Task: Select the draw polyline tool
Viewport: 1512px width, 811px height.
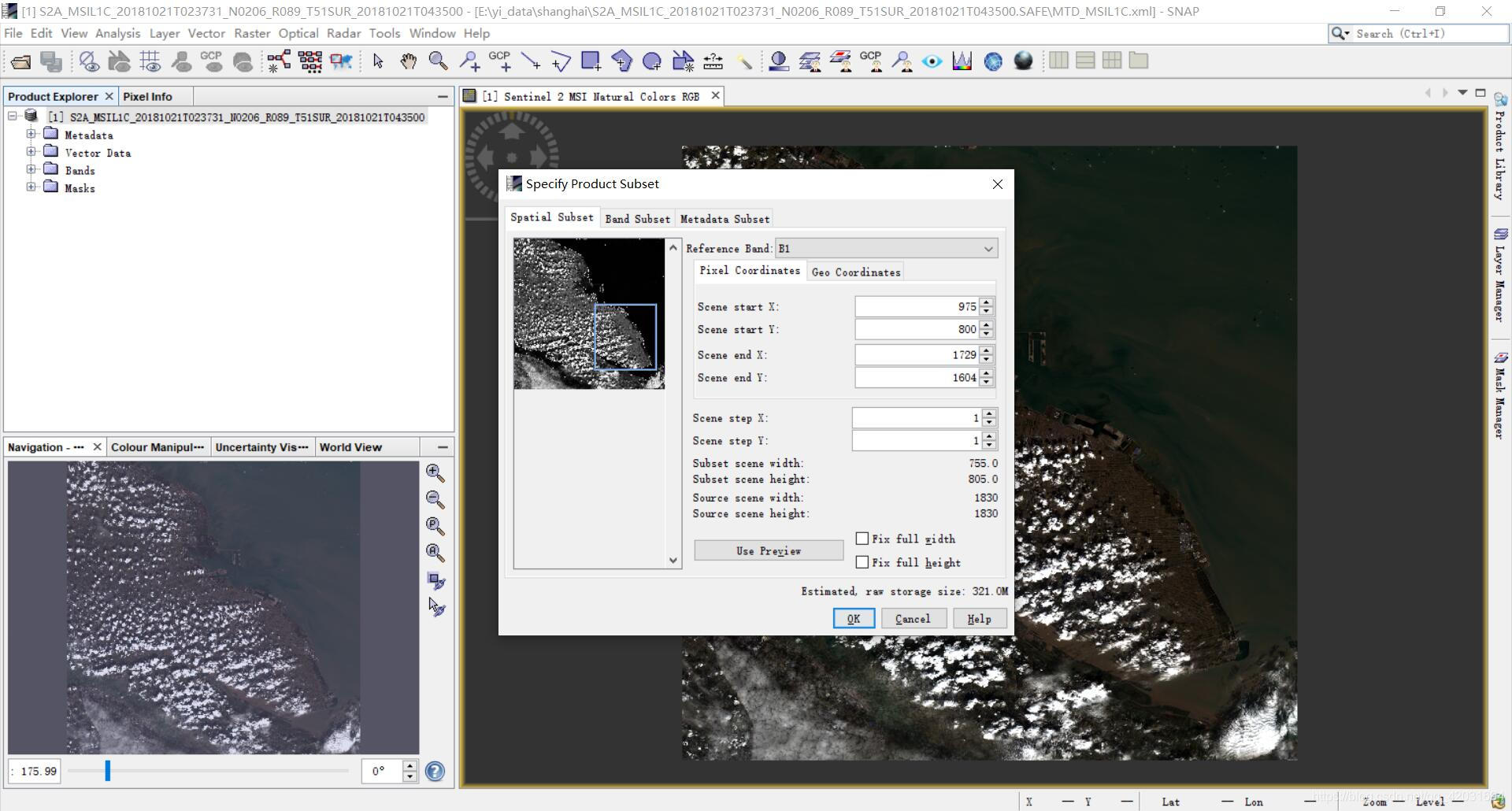Action: (561, 61)
